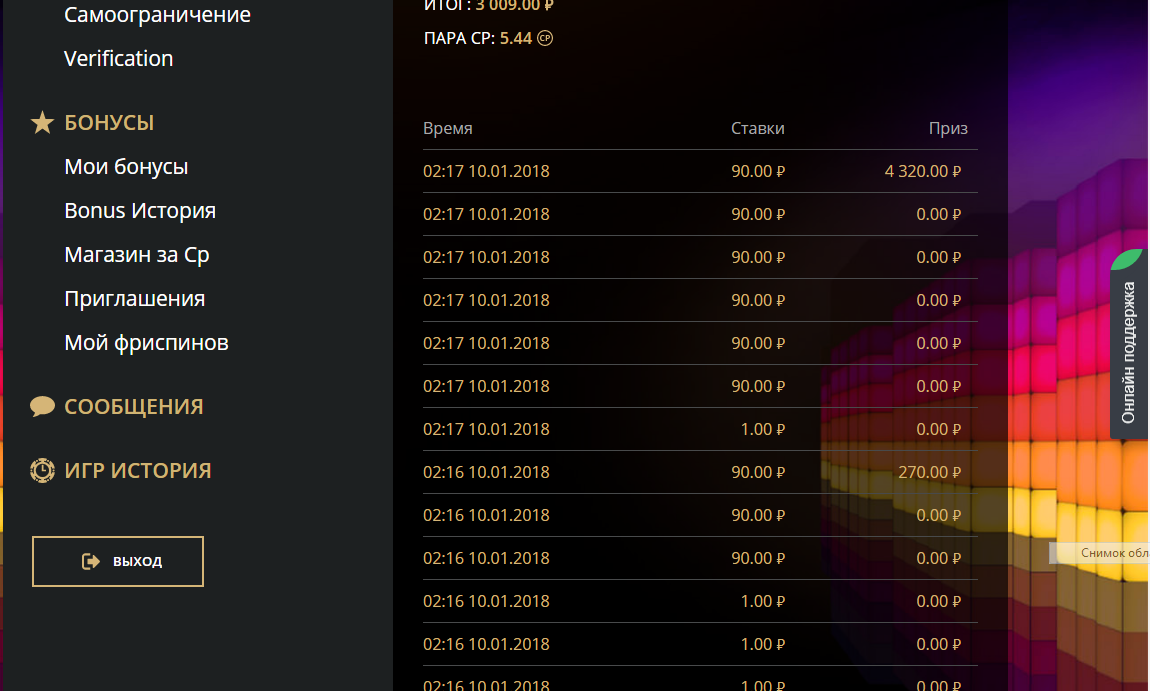
Task: Open the Verification page
Action: [118, 59]
